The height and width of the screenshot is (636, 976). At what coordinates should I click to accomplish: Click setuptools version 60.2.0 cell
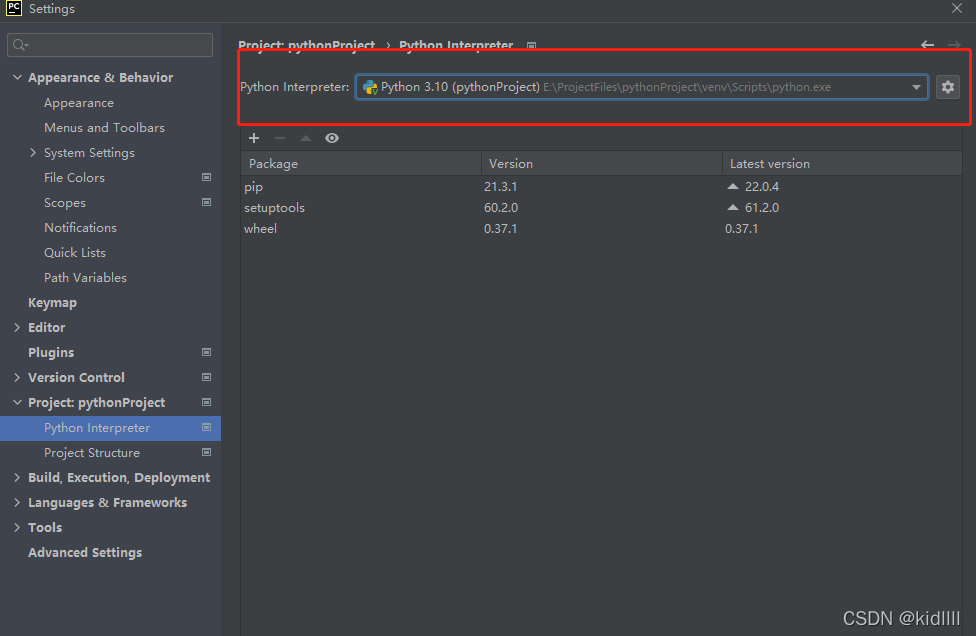501,208
